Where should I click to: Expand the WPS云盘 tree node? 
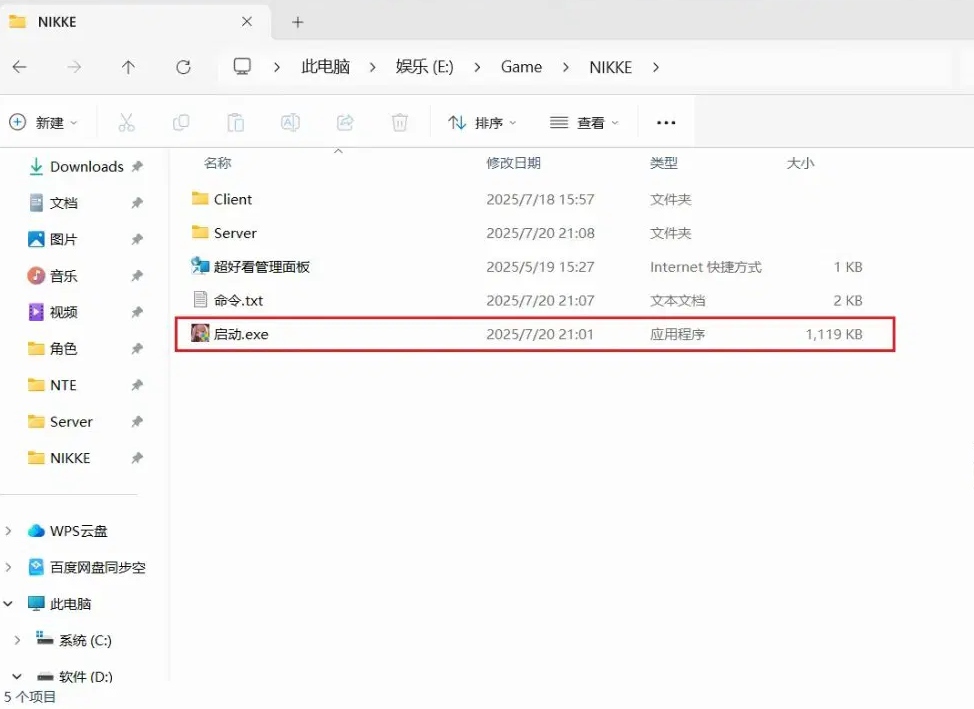(x=8, y=531)
